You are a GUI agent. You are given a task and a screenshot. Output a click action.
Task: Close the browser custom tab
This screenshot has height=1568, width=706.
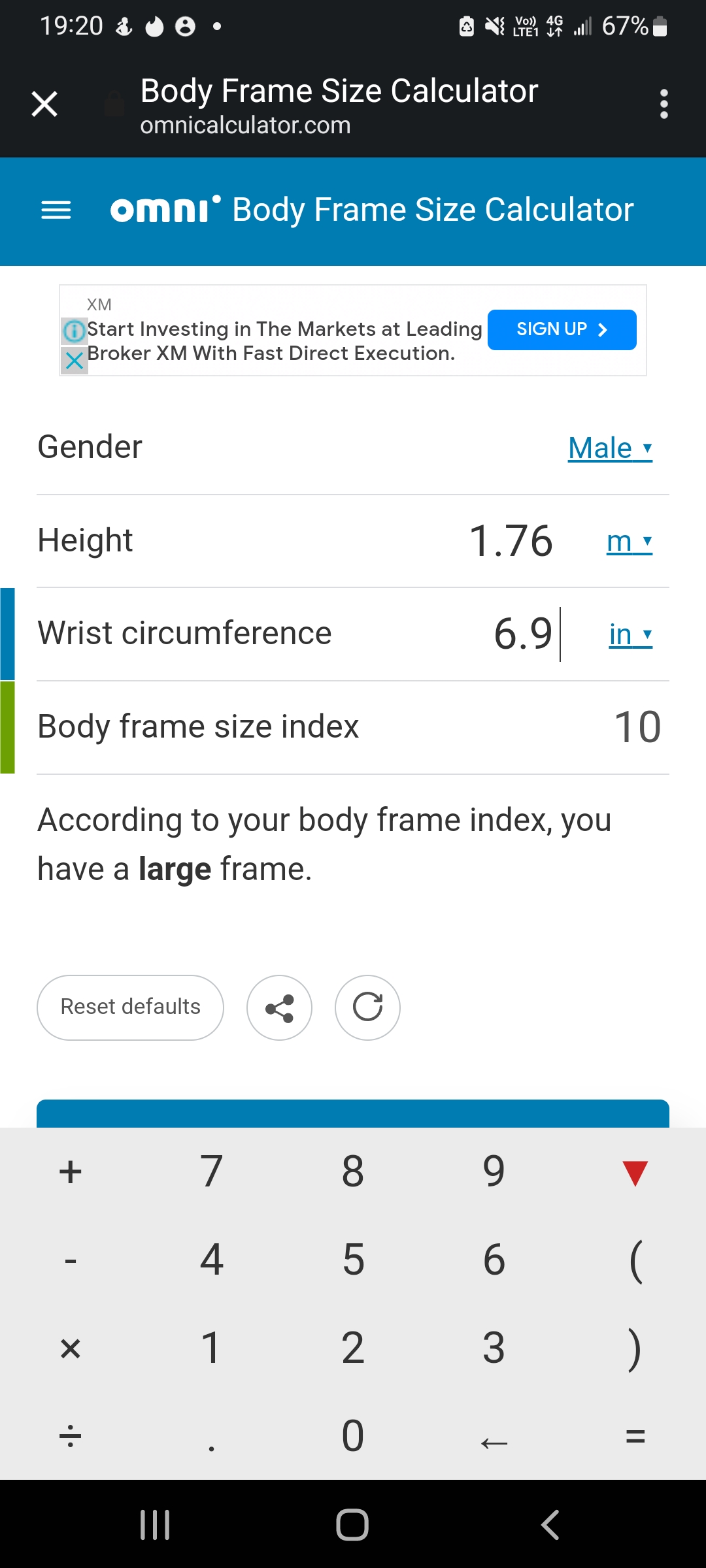click(44, 105)
